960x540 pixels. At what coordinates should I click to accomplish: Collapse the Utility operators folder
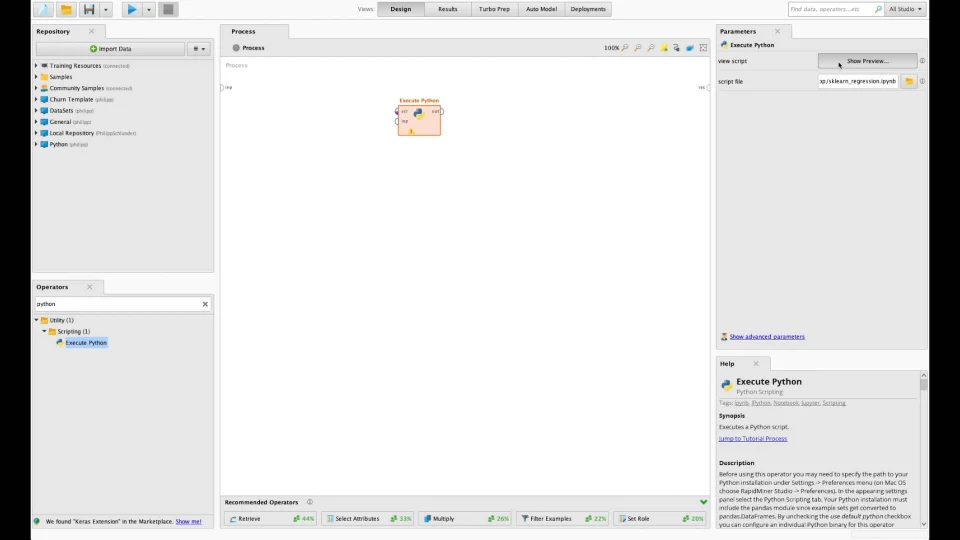pos(37,320)
